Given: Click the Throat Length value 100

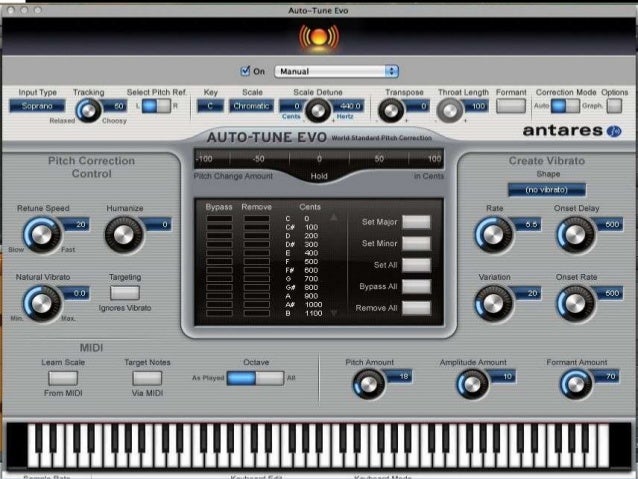Looking at the screenshot, I should (476, 106).
